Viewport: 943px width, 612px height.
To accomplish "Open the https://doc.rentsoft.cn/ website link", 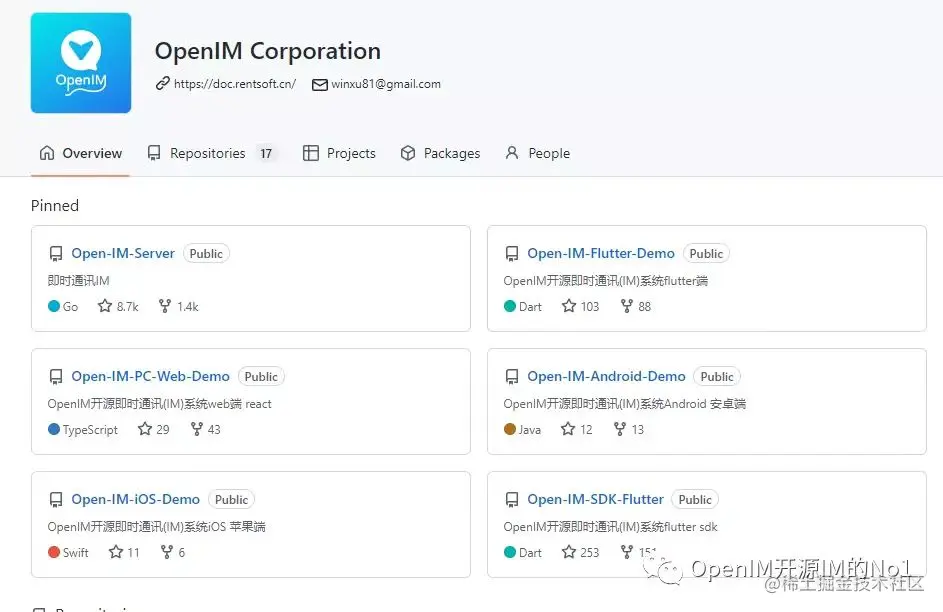I will pyautogui.click(x=235, y=84).
